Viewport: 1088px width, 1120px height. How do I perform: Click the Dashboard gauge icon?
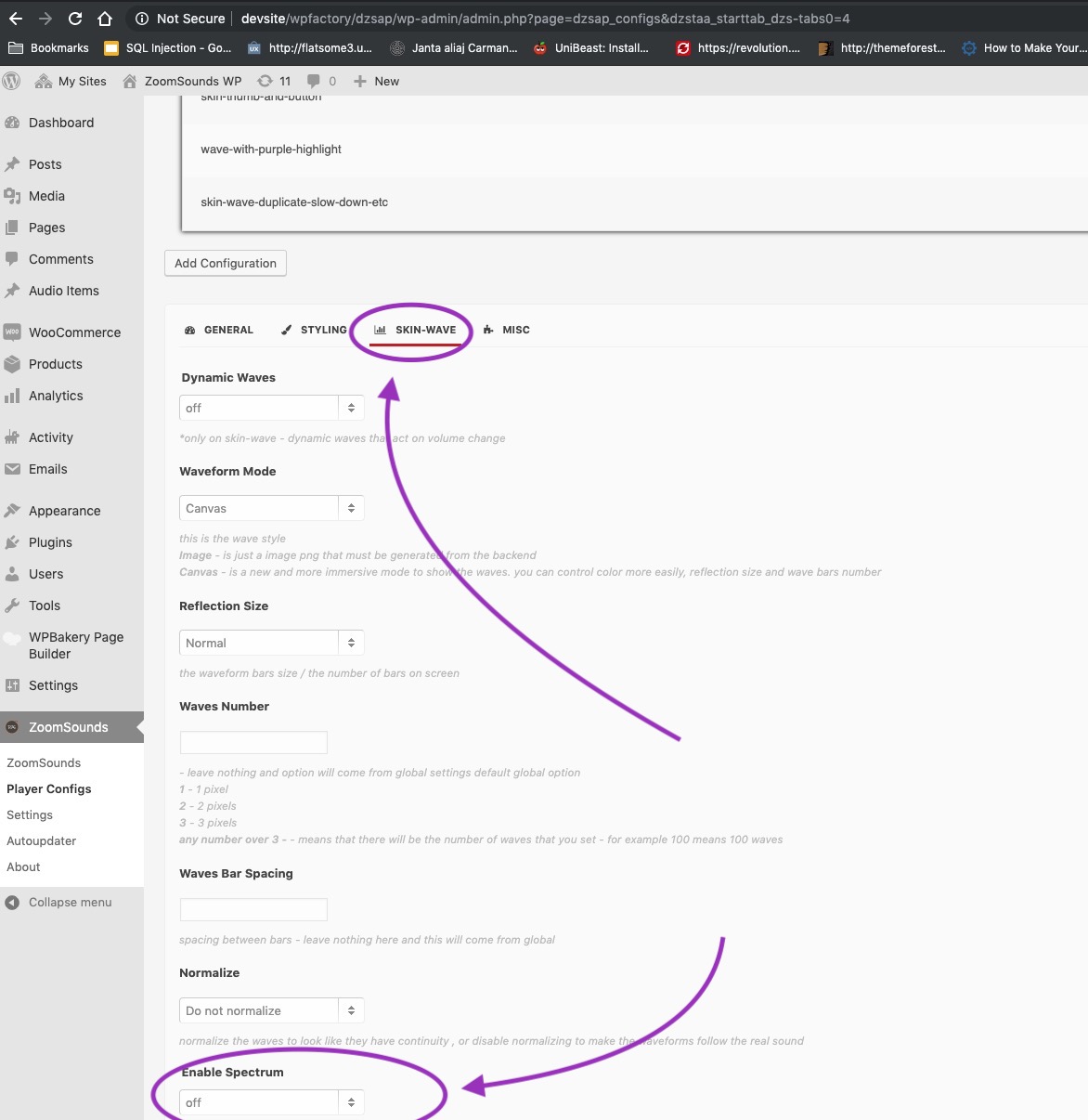[12, 123]
